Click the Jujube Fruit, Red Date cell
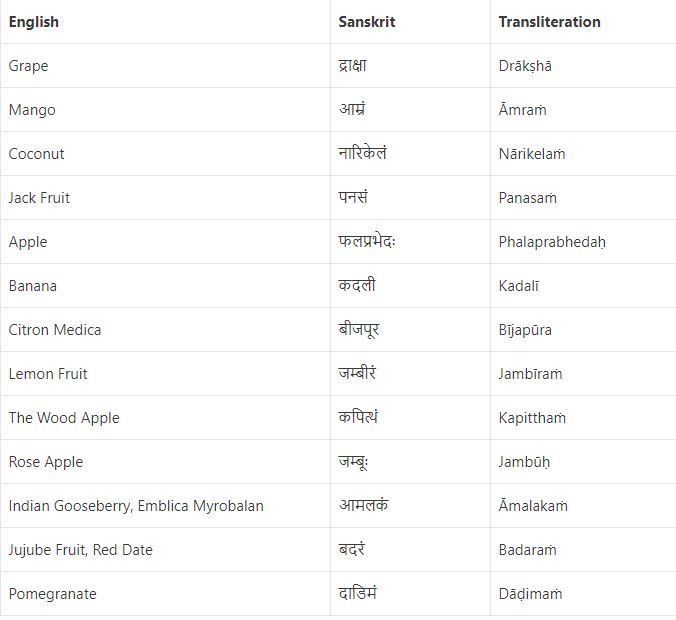The image size is (676, 620). click(81, 550)
